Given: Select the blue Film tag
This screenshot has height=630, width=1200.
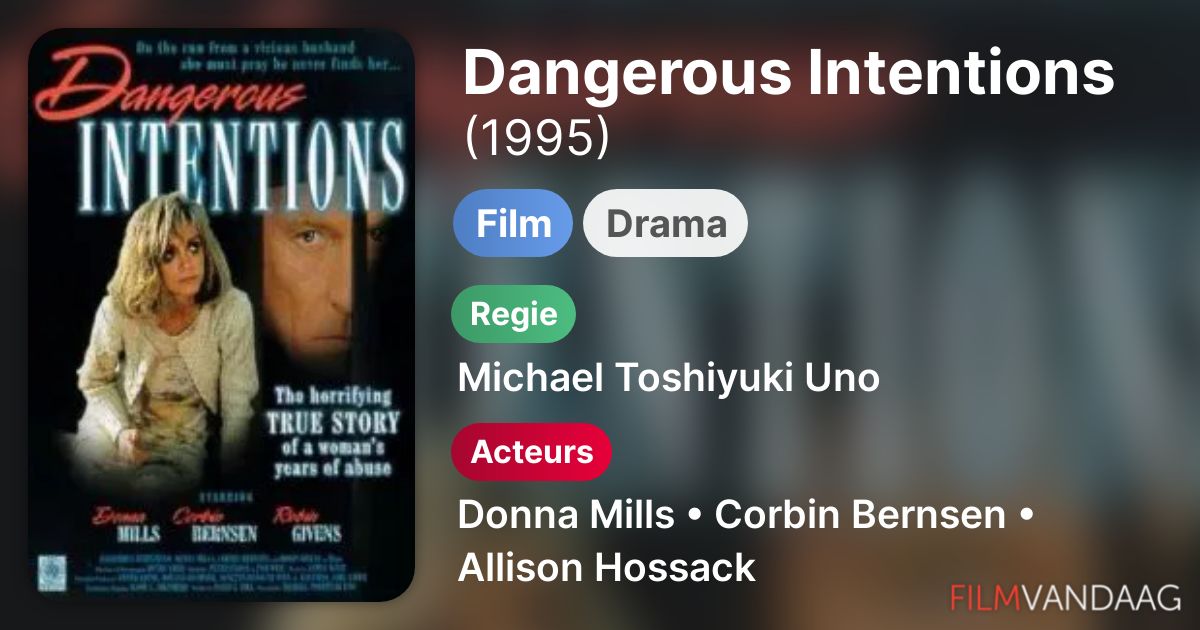Looking at the screenshot, I should (x=513, y=223).
